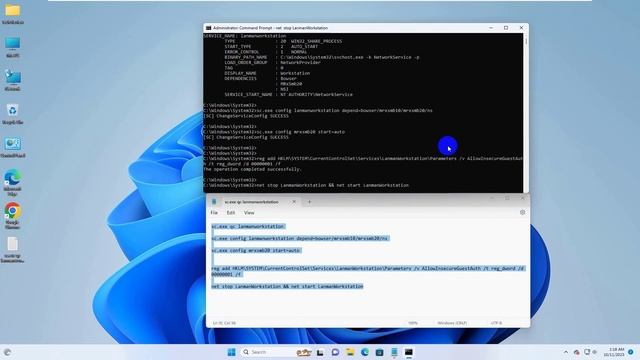Switch to Command Prompt on the taskbar
This screenshot has height=360, width=640.
[x=409, y=352]
